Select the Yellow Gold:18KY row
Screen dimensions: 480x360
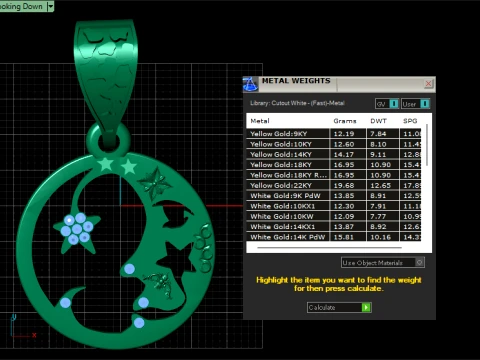[334, 165]
